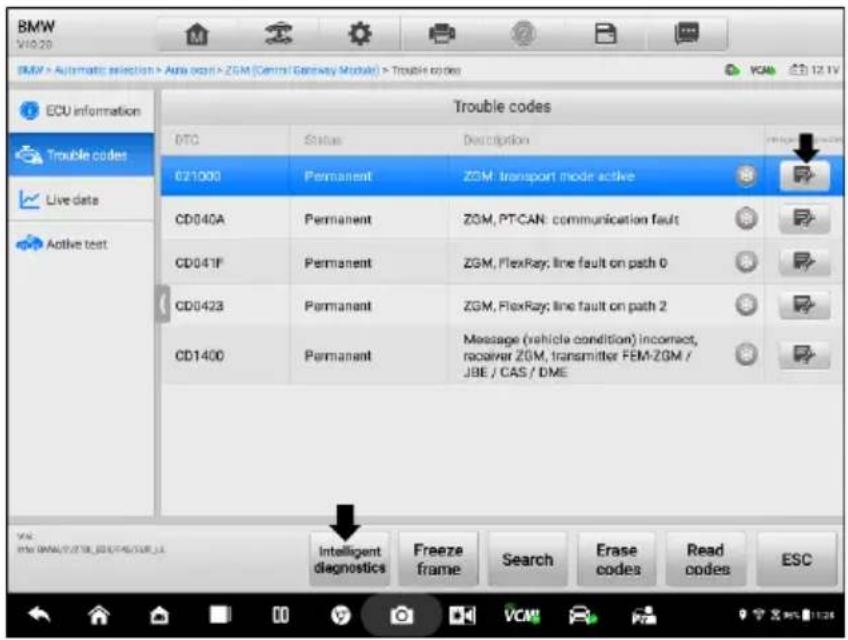Select the CD1400 DTC cell
The width and height of the screenshot is (848, 640).
pyautogui.click(x=225, y=355)
